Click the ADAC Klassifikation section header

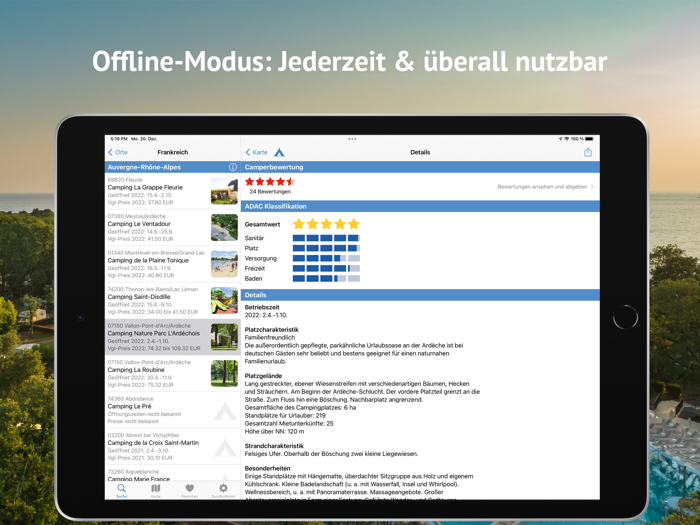pos(420,206)
